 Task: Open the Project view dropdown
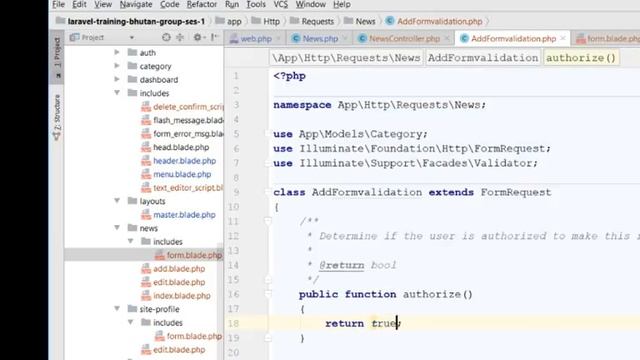(x=131, y=38)
